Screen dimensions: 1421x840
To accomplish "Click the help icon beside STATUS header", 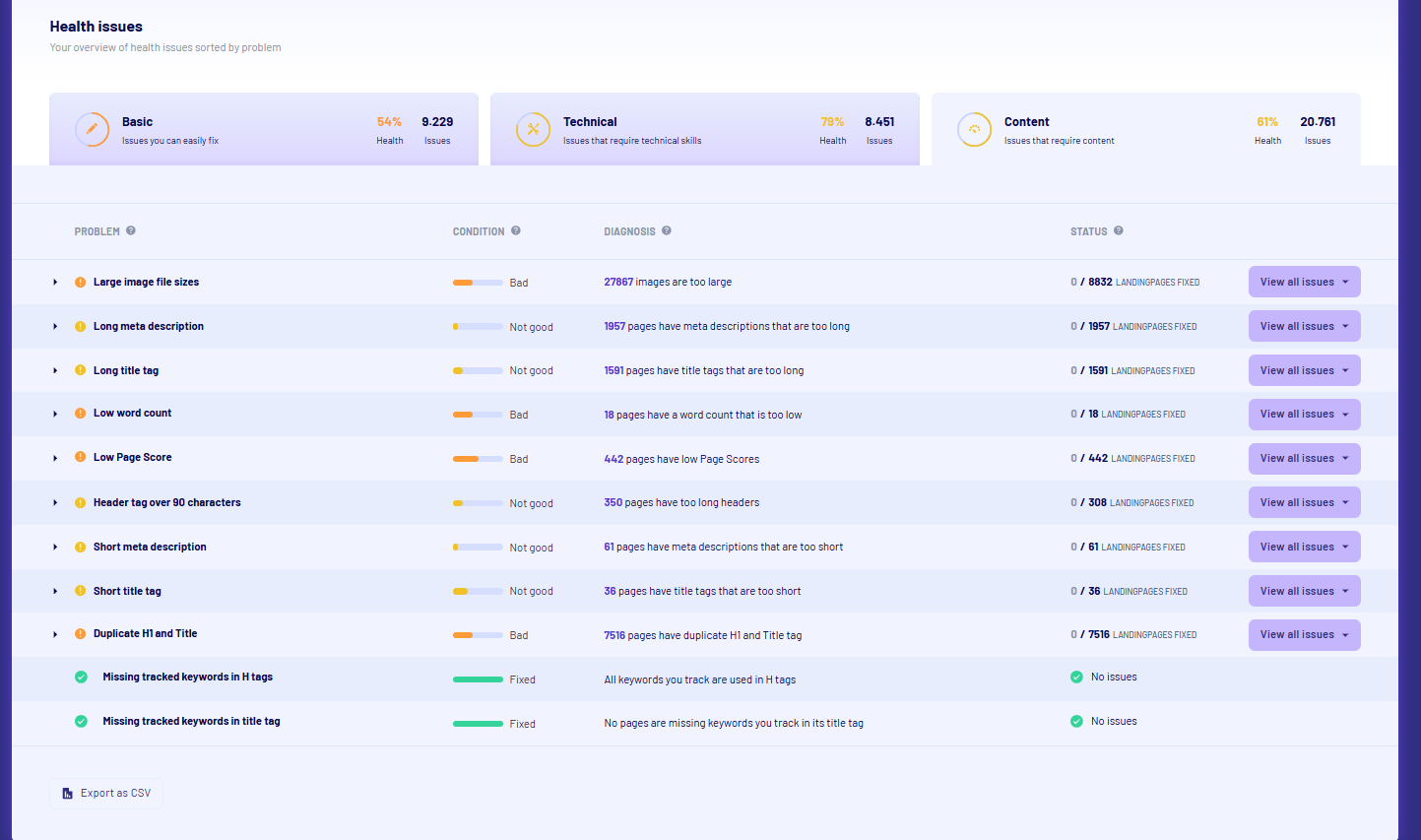I will pos(1118,230).
